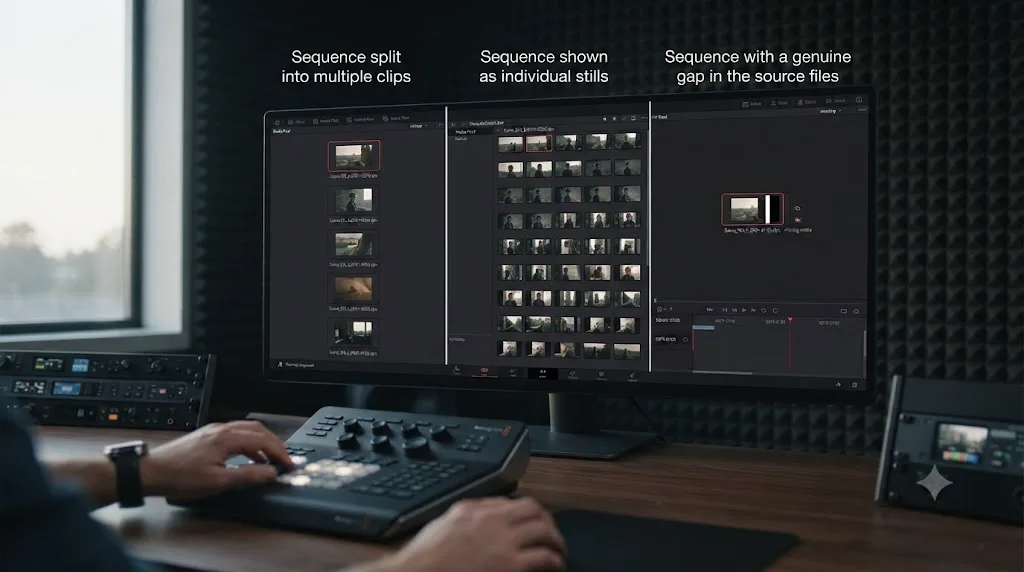Viewport: 1024px width, 572px height.
Task: Open the timeline options gear dropdown
Action: pos(663,309)
